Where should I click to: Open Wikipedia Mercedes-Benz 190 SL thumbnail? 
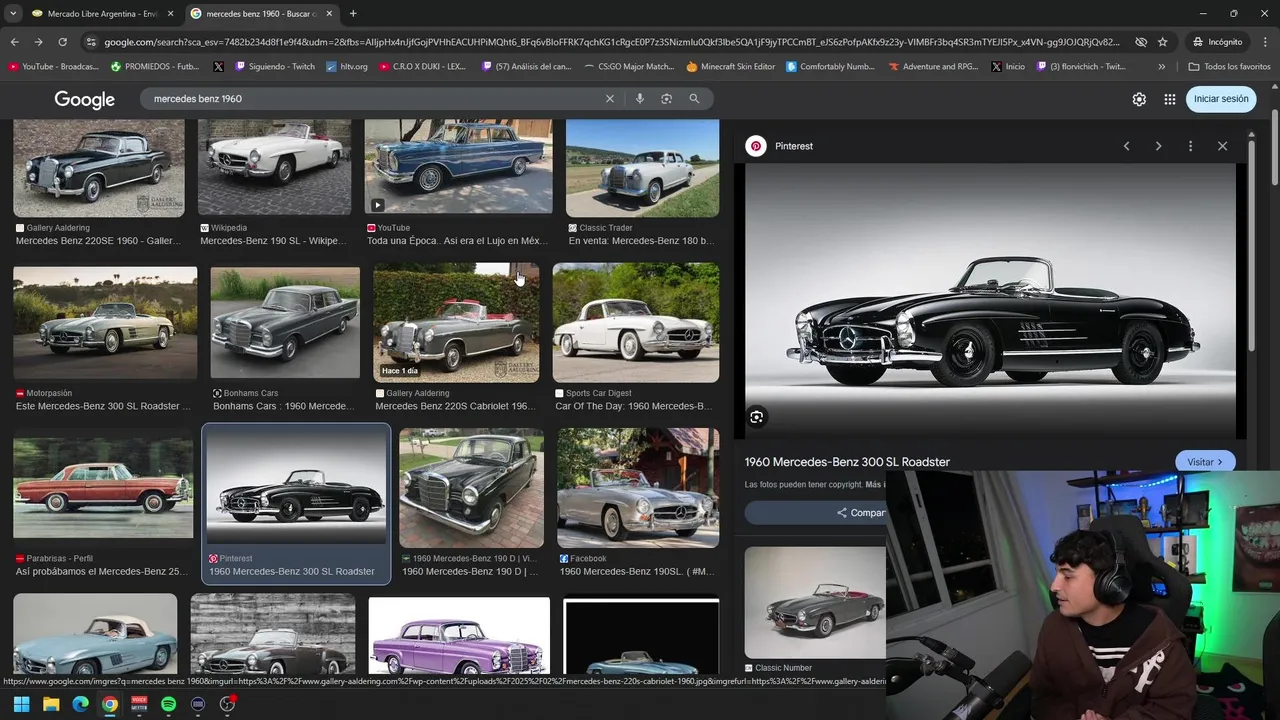tap(274, 167)
